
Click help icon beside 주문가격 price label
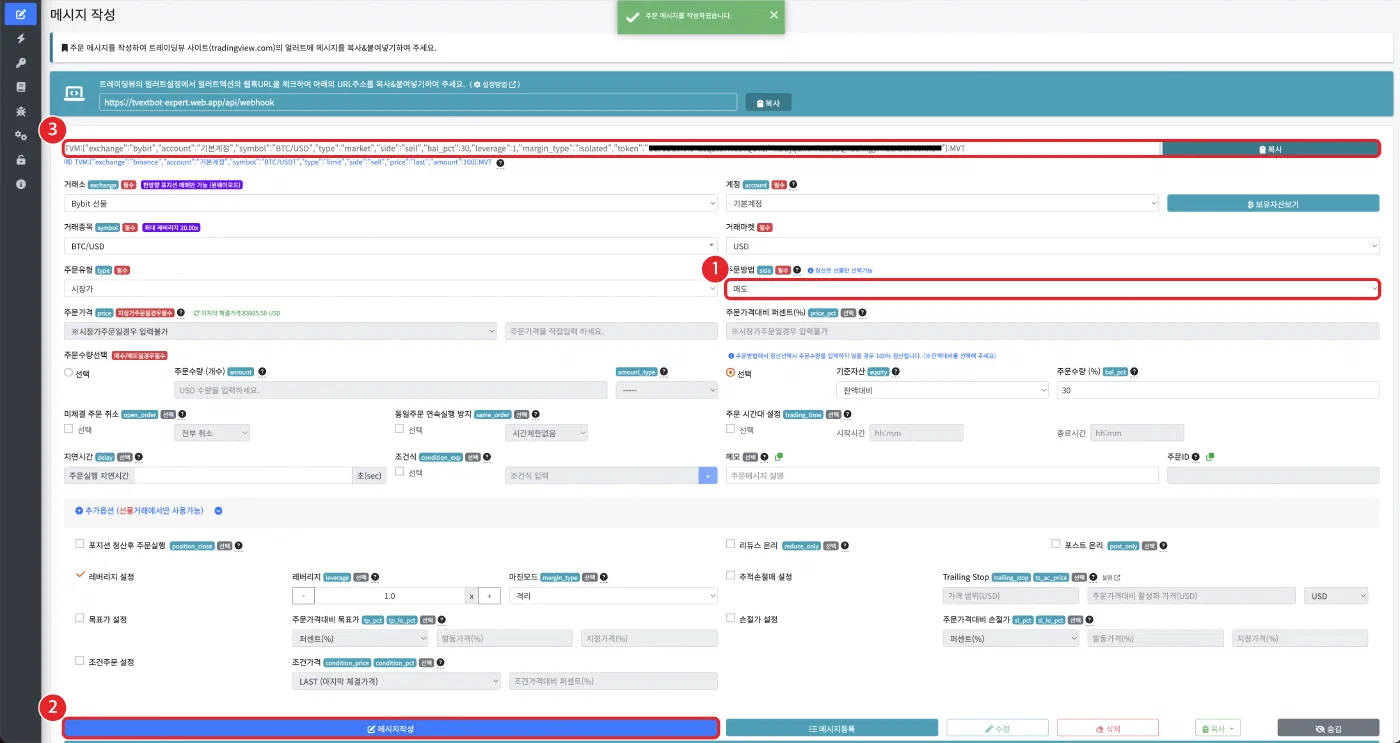pyautogui.click(x=182, y=313)
